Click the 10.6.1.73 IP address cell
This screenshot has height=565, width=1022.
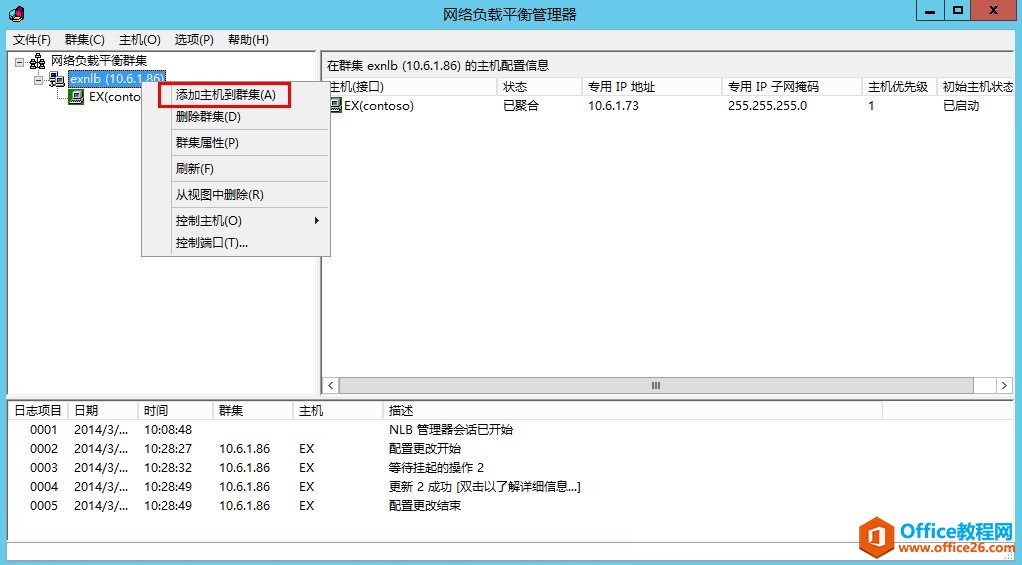click(613, 106)
